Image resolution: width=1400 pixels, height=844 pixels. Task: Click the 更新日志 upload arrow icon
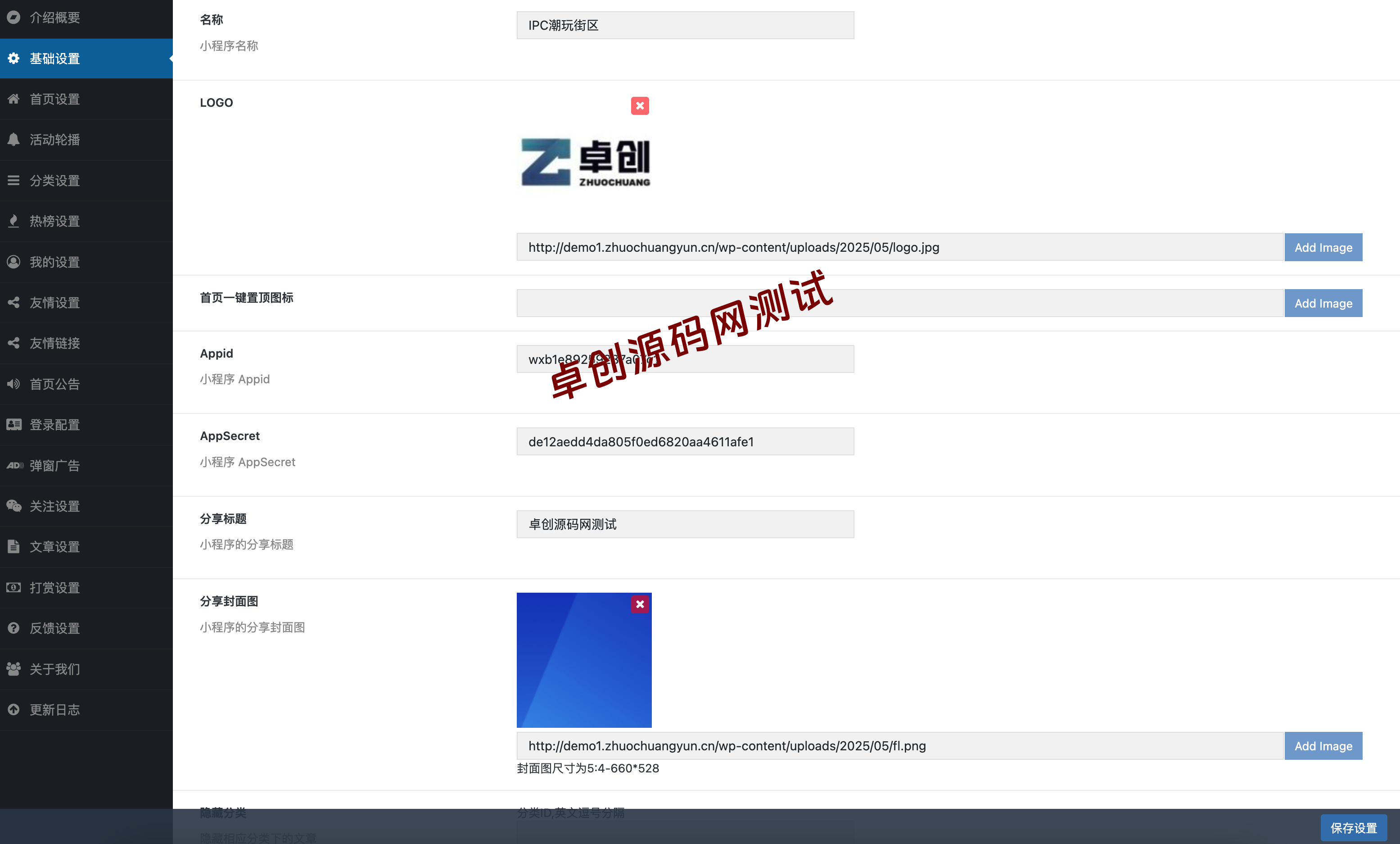tap(14, 709)
